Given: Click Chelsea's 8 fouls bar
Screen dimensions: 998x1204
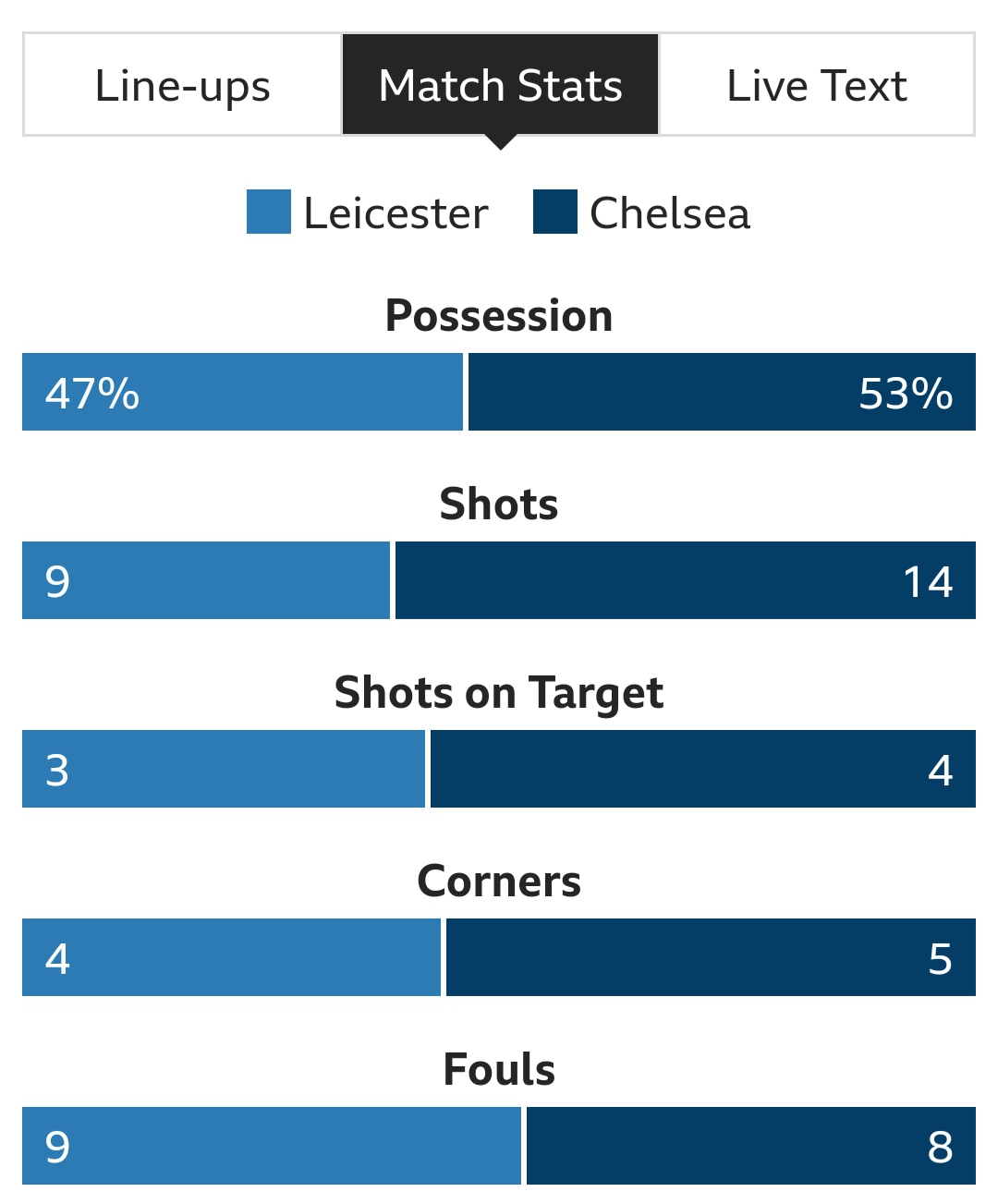Looking at the screenshot, I should pyautogui.click(x=751, y=1146).
